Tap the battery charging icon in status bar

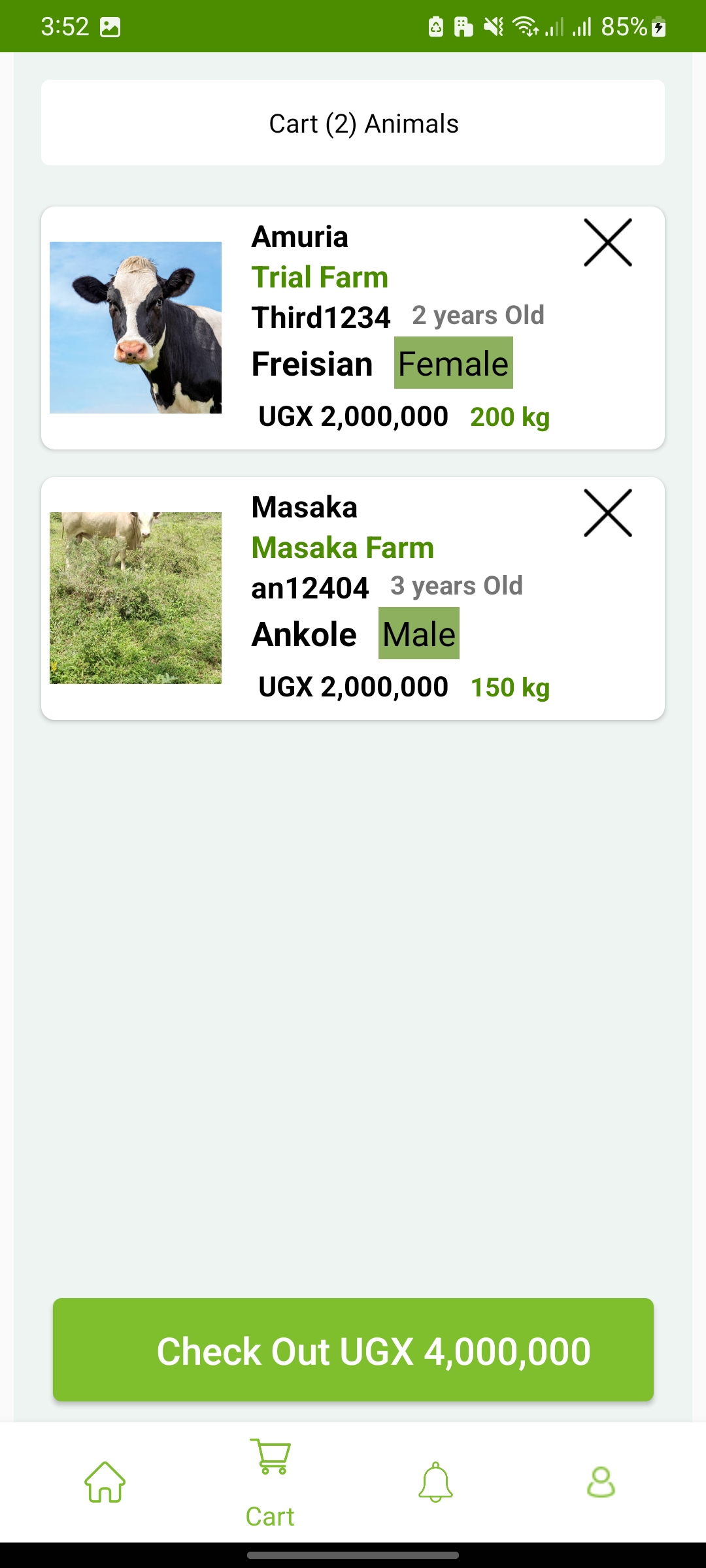659,27
